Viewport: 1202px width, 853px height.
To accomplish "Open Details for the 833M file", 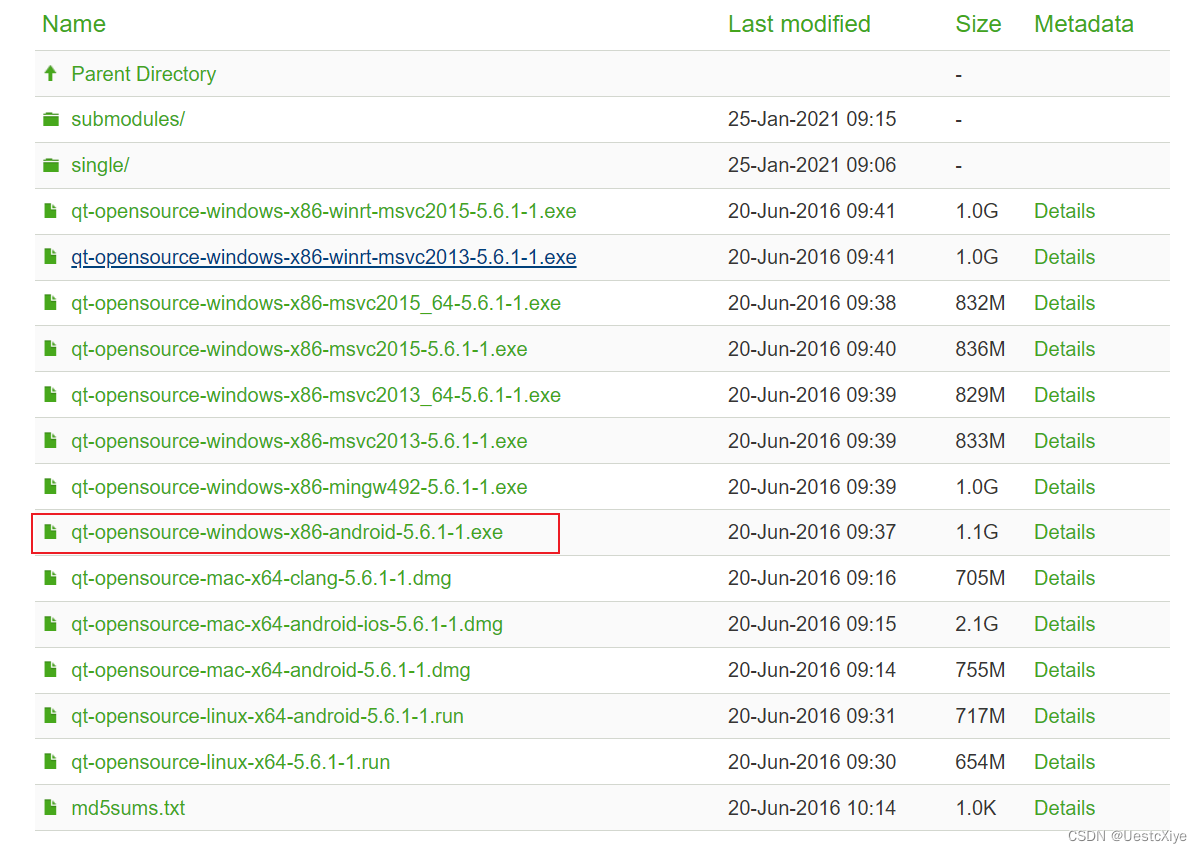I will click(1064, 441).
